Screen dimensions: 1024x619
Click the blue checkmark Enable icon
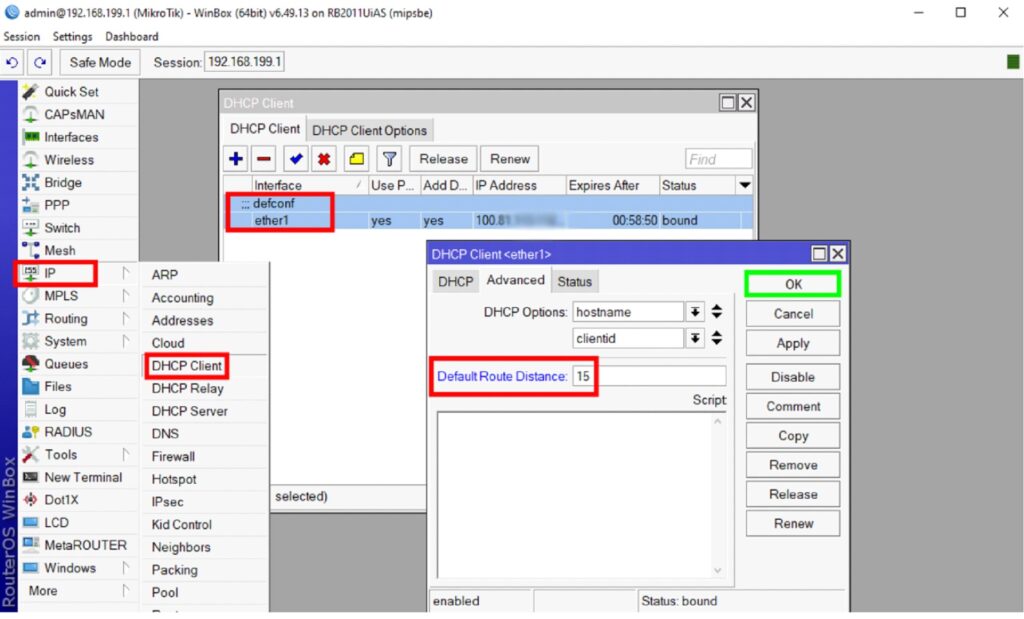click(x=296, y=159)
